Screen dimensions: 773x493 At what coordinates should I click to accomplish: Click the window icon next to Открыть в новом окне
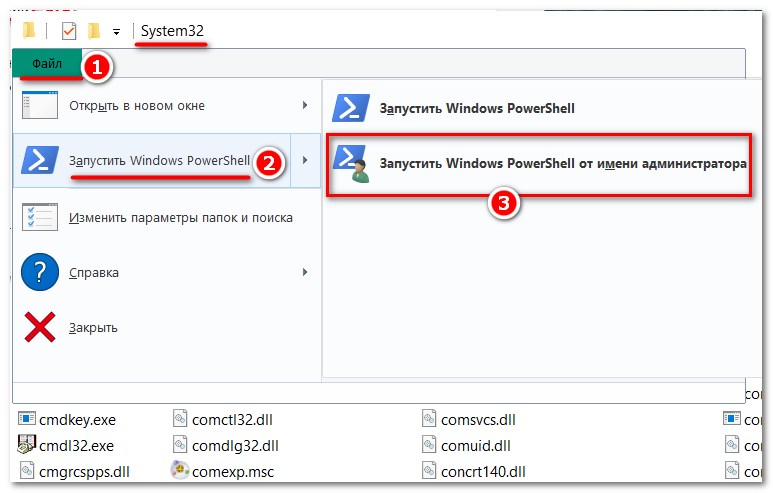point(40,105)
